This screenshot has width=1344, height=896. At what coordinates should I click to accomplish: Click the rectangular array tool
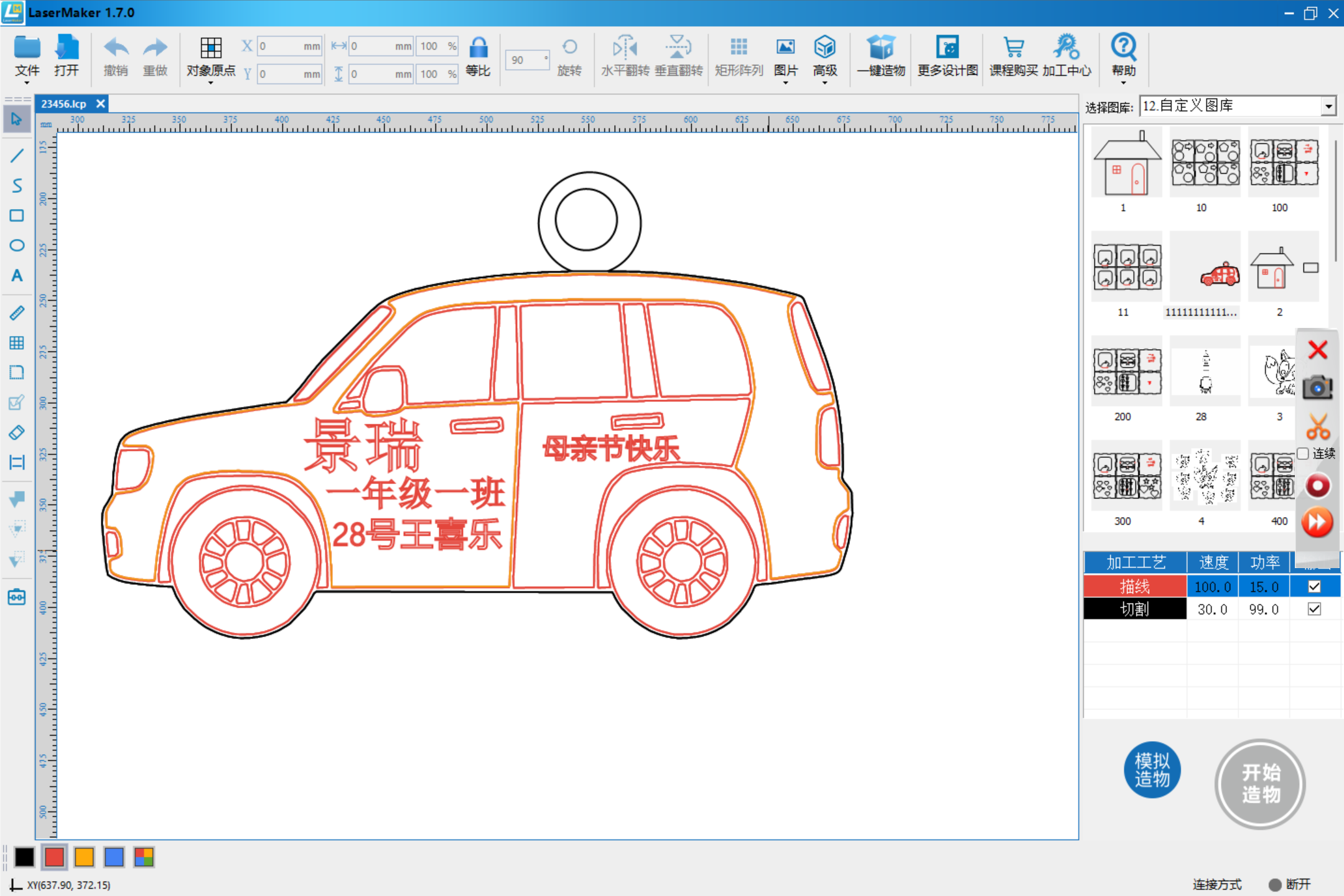point(739,56)
